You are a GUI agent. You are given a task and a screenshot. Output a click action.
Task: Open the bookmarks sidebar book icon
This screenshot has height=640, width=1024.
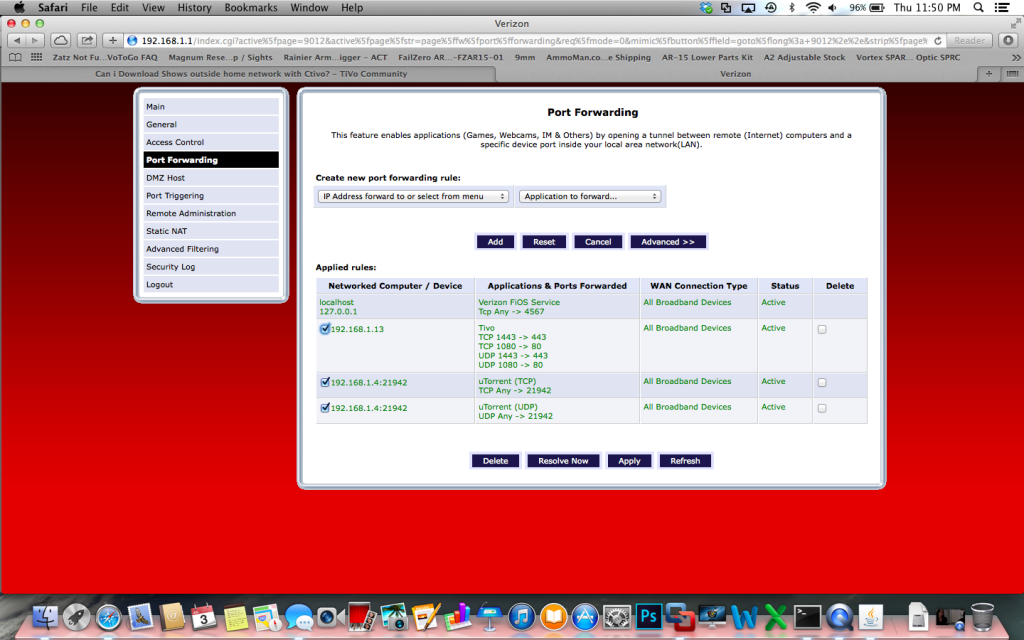pyautogui.click(x=15, y=57)
